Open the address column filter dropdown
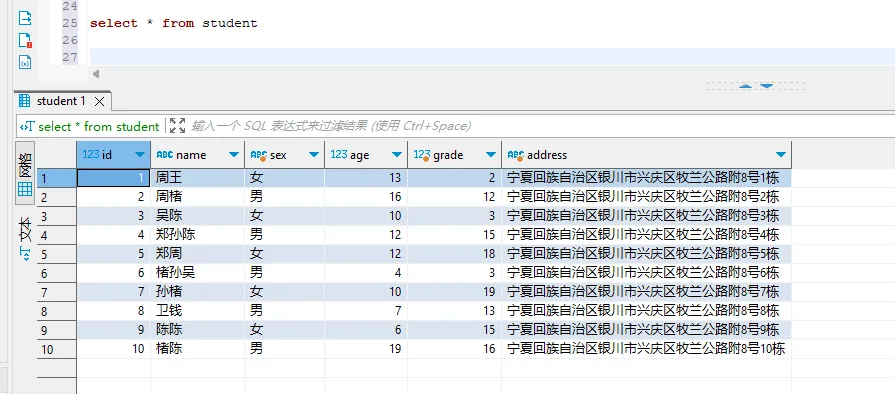 tap(781, 155)
